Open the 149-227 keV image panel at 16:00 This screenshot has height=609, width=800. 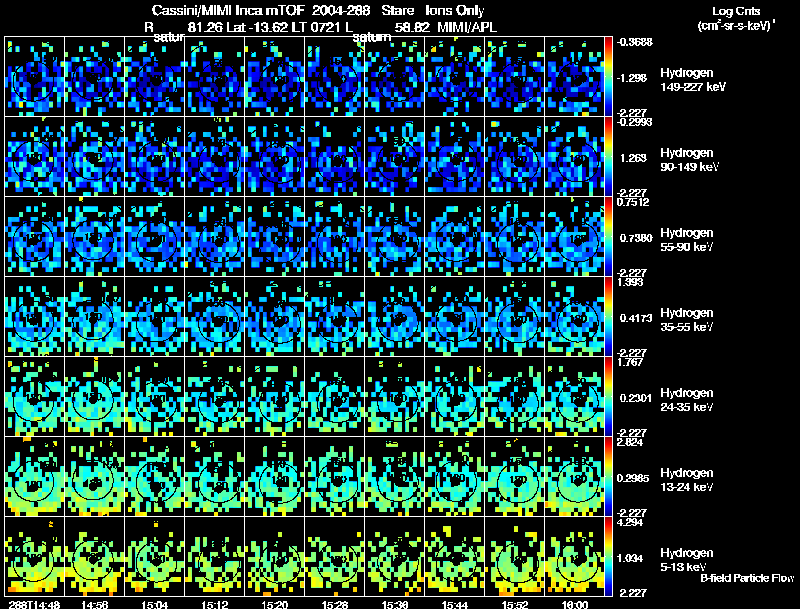tap(574, 77)
